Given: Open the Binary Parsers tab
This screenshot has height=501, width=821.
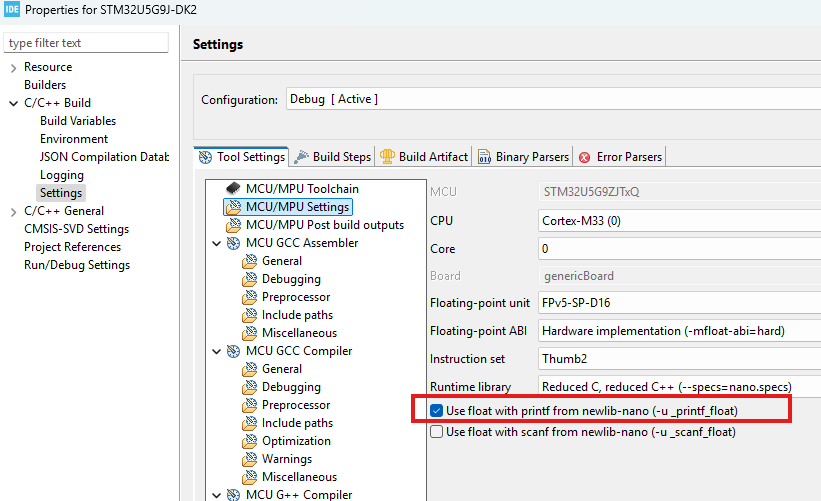Looking at the screenshot, I should [x=523, y=157].
